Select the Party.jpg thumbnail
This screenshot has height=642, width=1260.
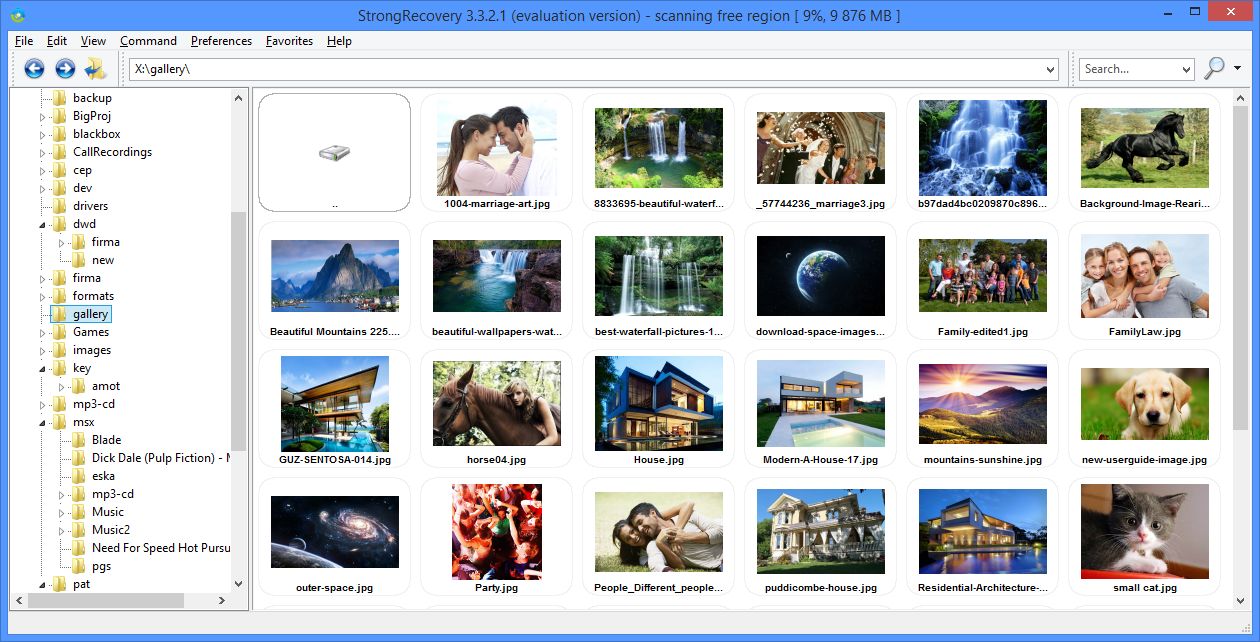pyautogui.click(x=497, y=537)
